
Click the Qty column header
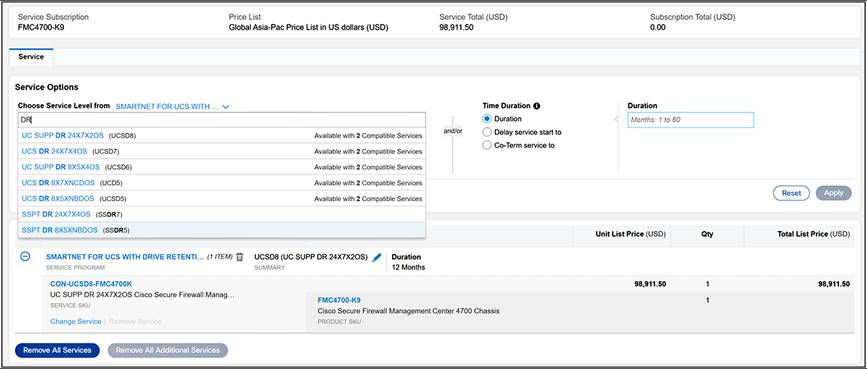click(x=707, y=234)
